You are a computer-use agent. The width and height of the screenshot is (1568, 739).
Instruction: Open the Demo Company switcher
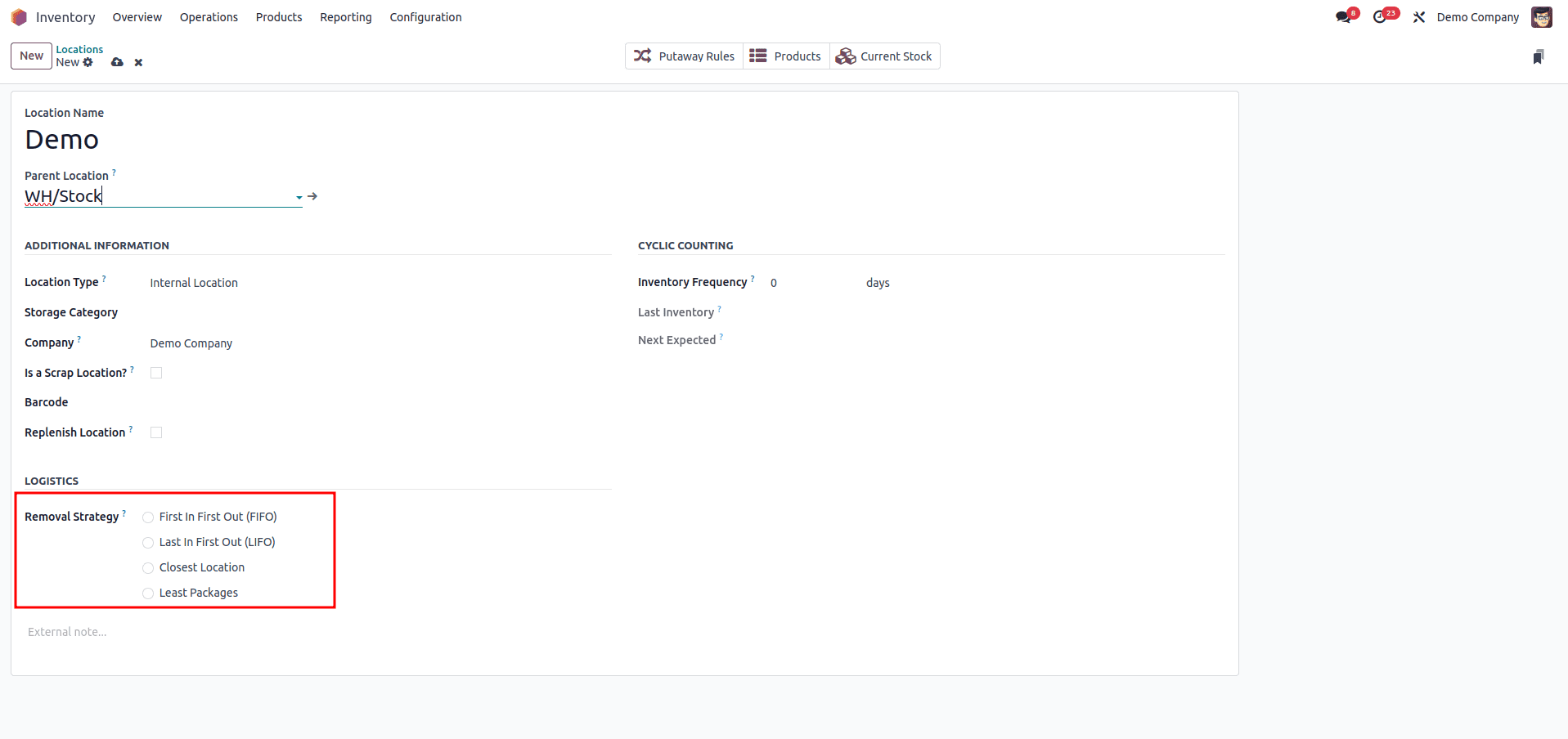pos(1477,17)
